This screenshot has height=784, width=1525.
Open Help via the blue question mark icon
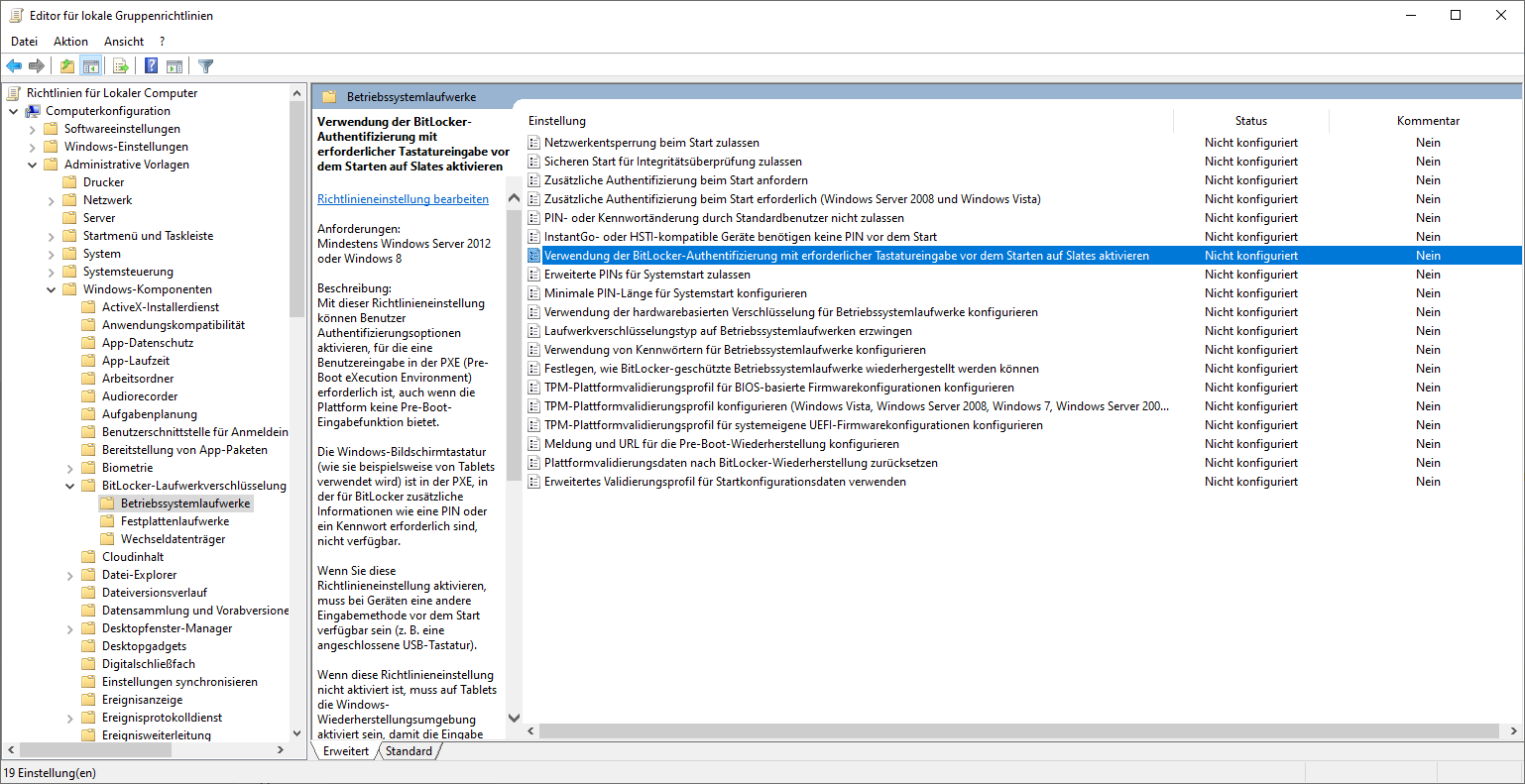point(150,65)
